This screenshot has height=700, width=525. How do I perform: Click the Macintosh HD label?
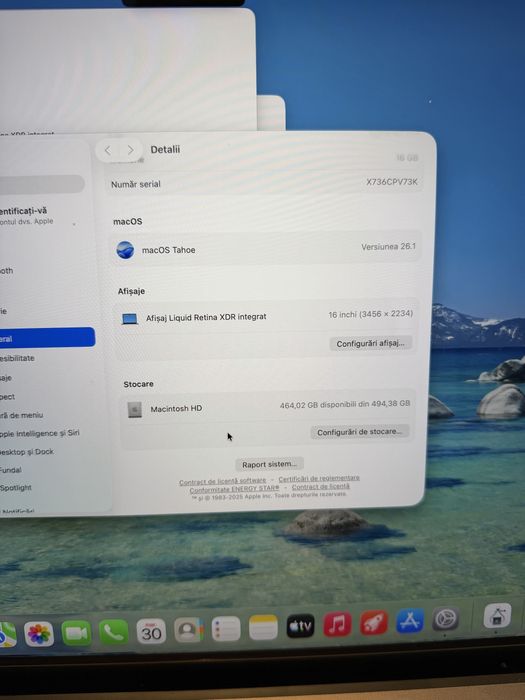point(176,408)
